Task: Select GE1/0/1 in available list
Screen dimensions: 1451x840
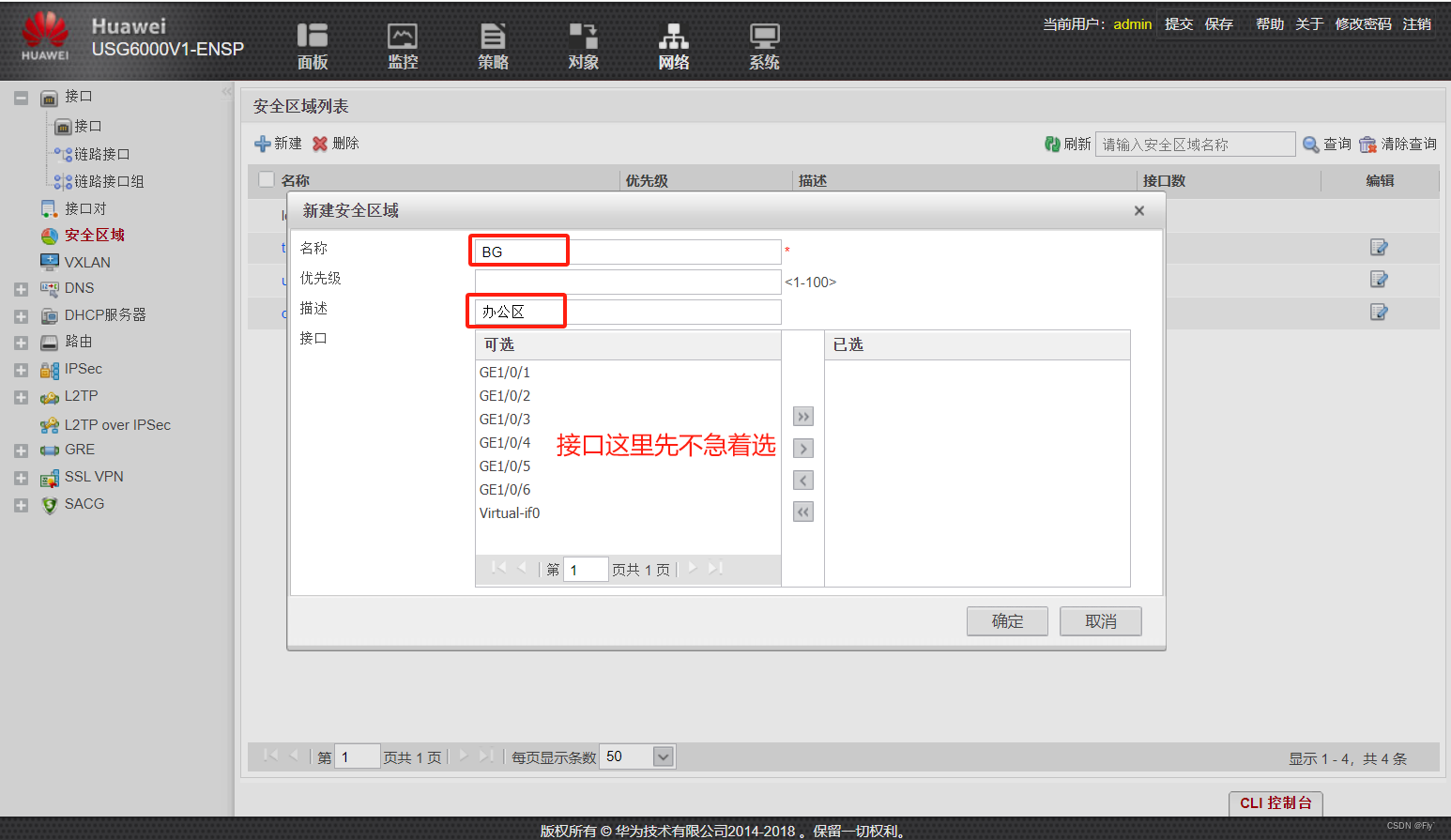Action: coord(505,373)
